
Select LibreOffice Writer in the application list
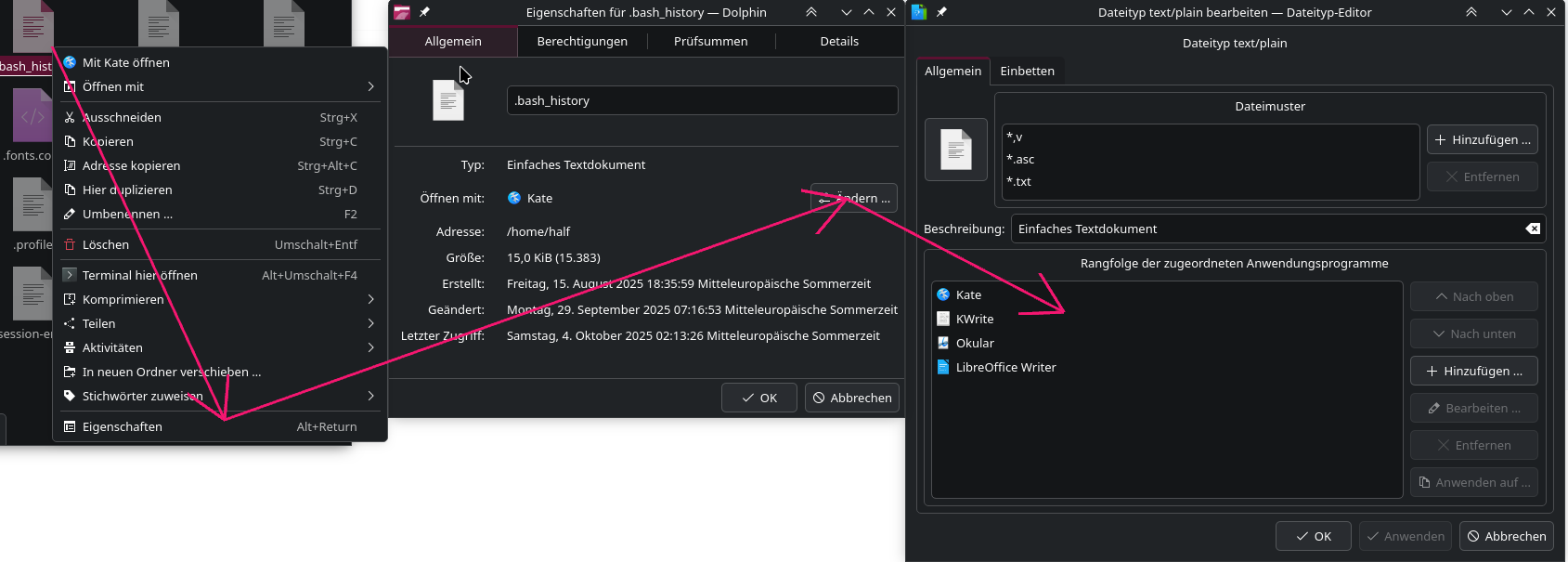[1005, 367]
